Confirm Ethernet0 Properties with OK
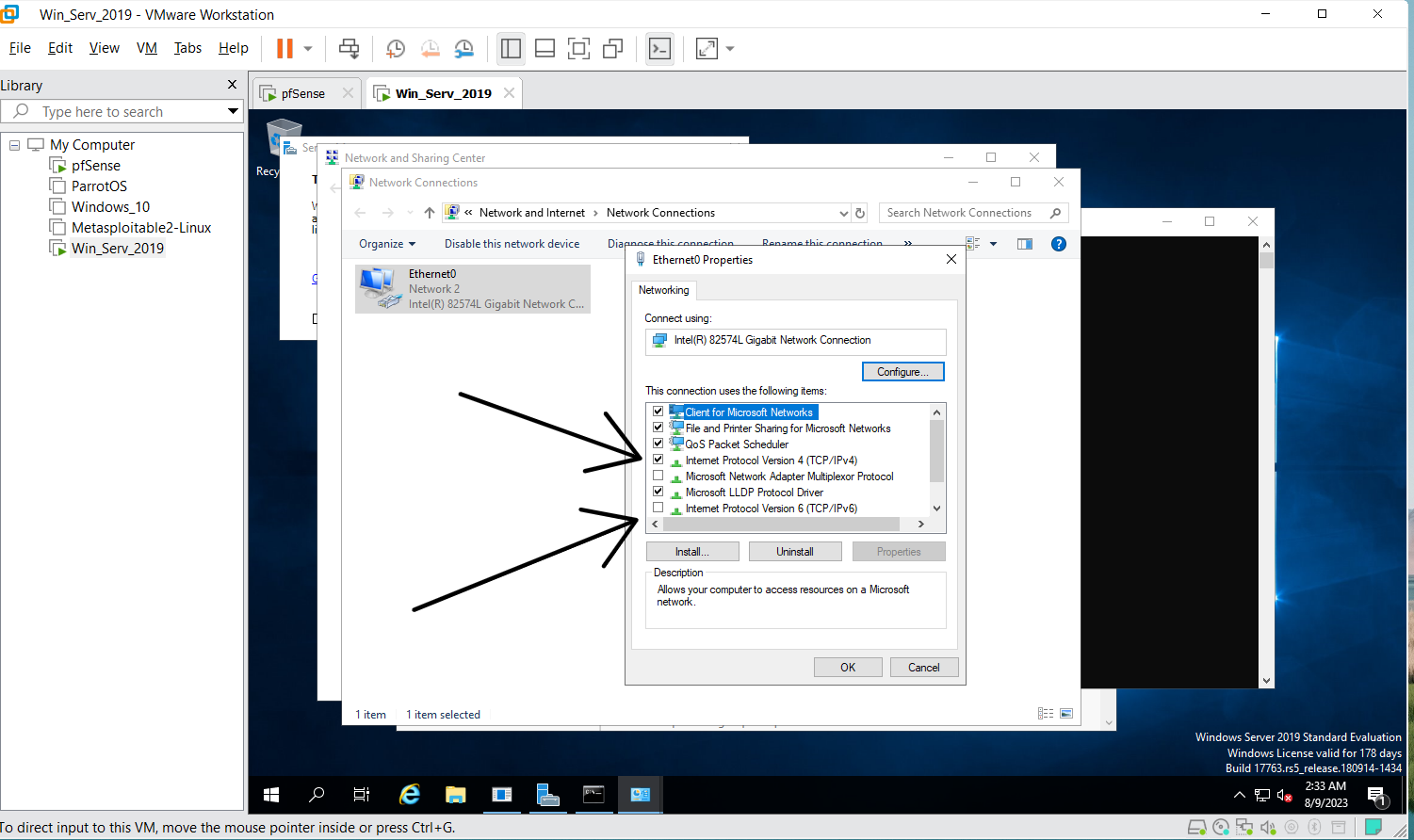The image size is (1414, 840). [848, 668]
